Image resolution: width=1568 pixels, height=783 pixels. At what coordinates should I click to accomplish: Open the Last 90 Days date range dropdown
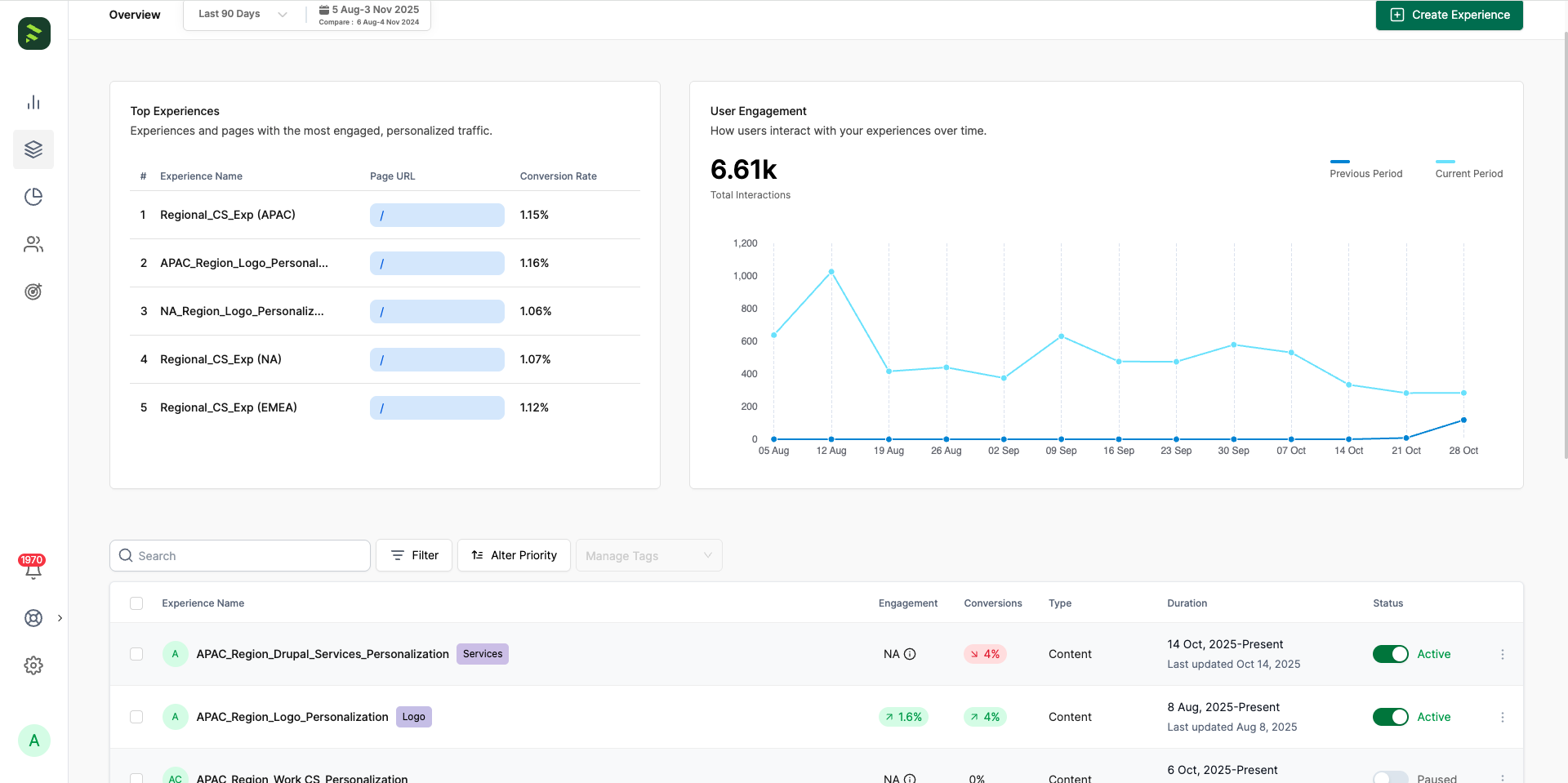(241, 14)
